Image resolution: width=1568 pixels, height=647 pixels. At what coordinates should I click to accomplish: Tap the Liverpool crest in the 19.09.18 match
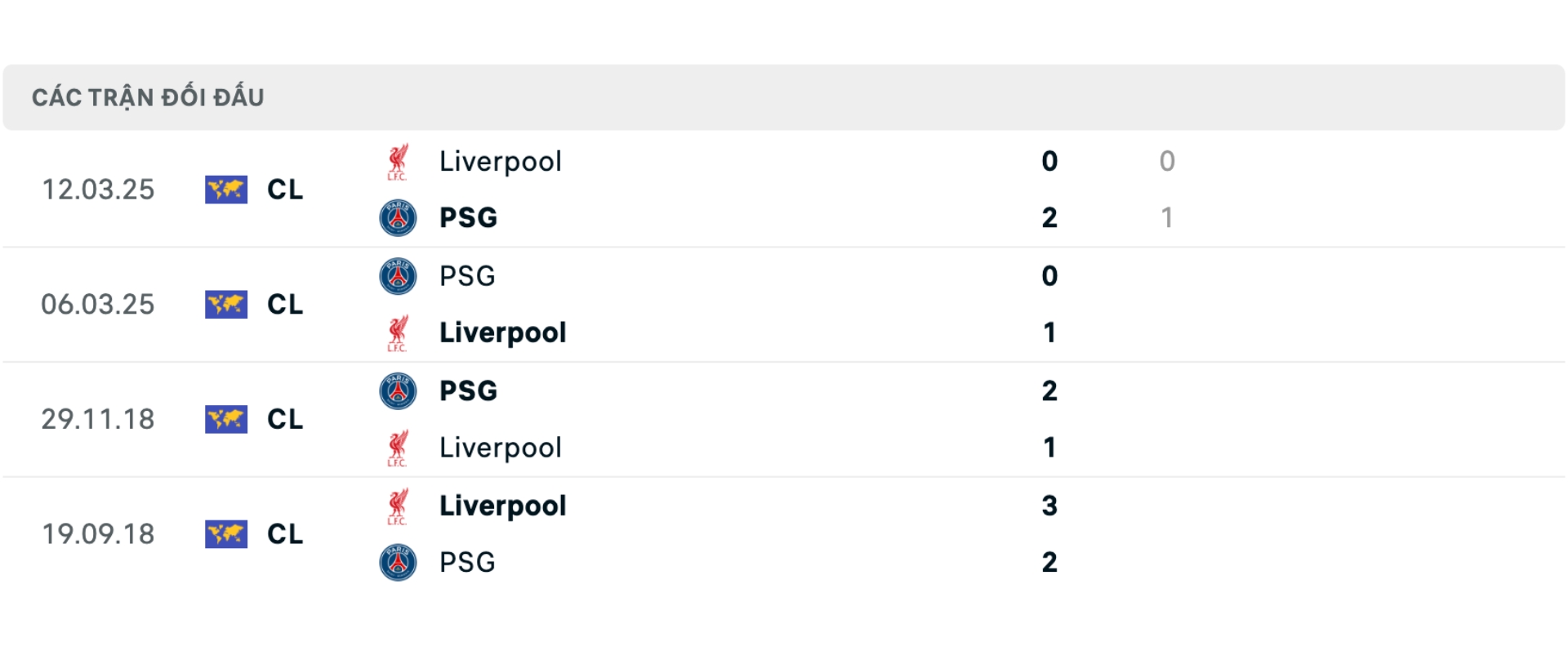pyautogui.click(x=398, y=506)
